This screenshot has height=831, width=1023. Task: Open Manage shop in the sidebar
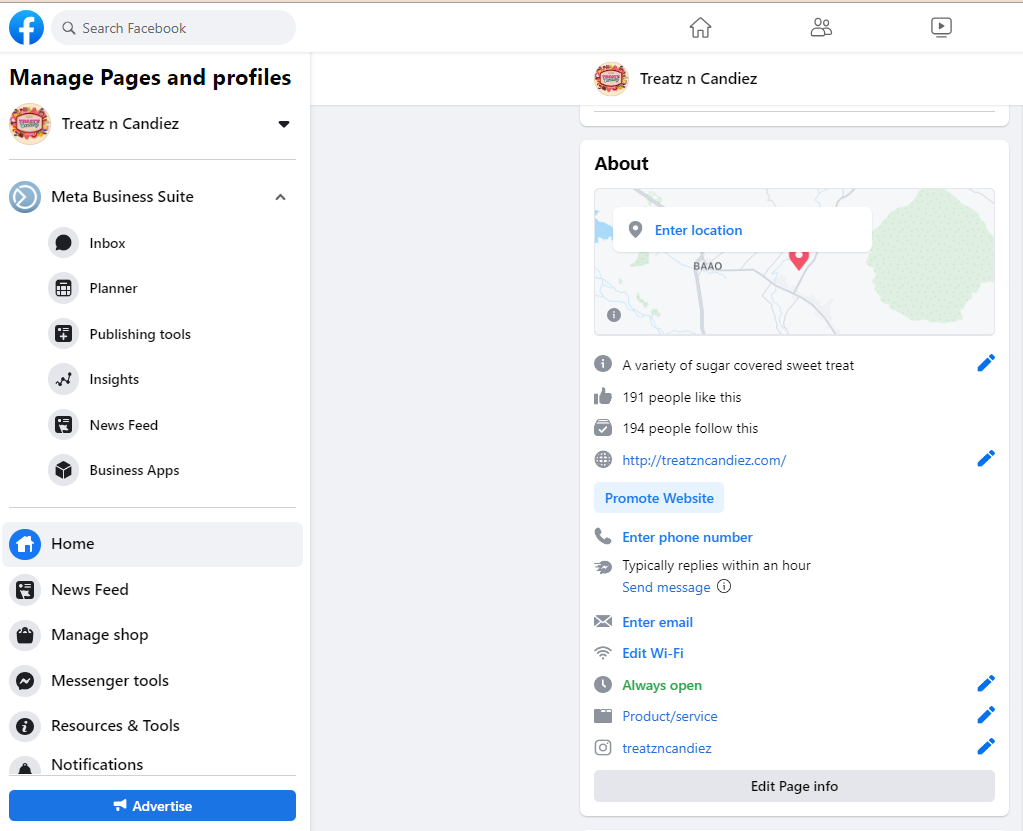click(x=99, y=635)
